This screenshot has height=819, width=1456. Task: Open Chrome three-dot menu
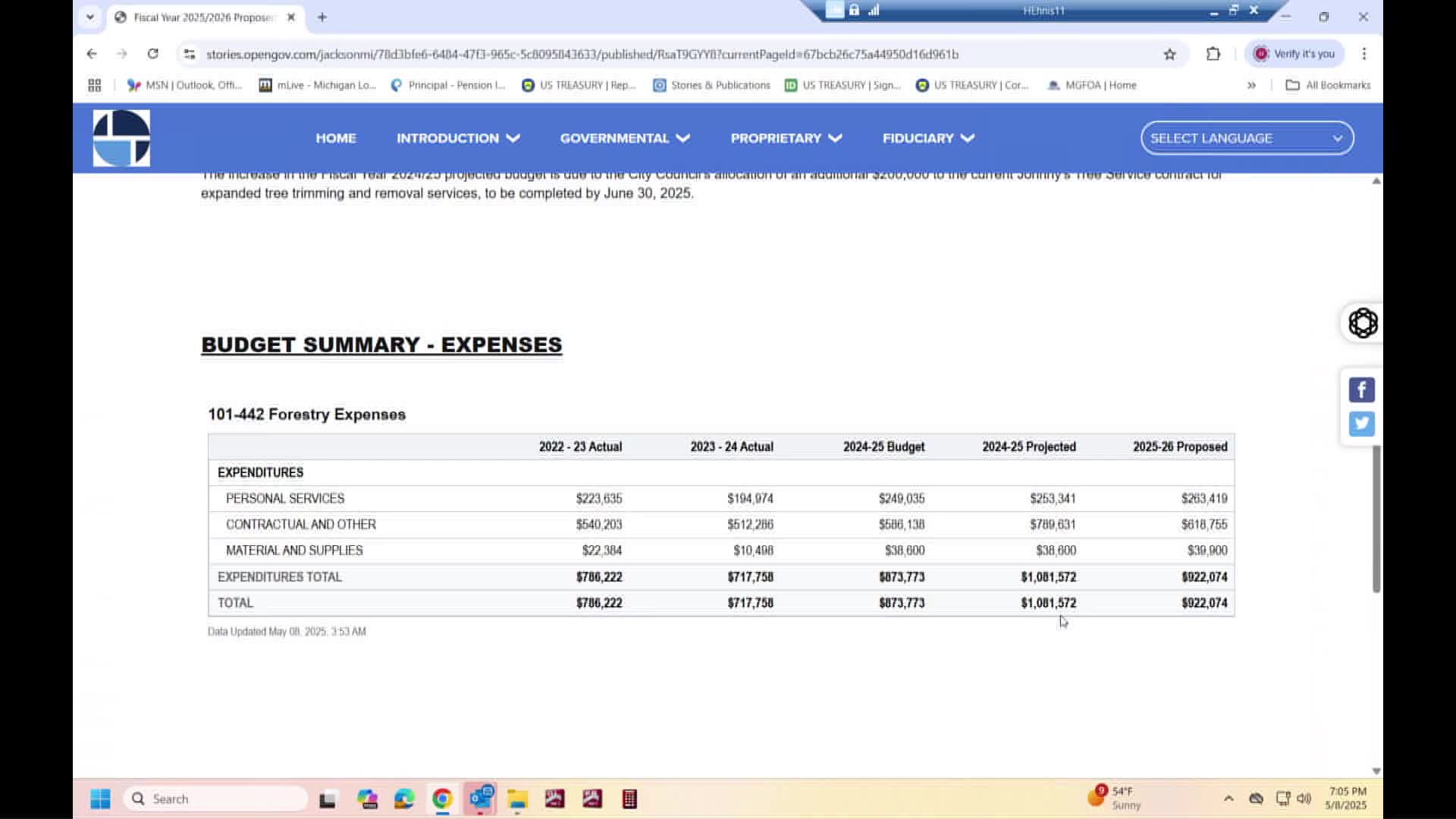coord(1363,54)
